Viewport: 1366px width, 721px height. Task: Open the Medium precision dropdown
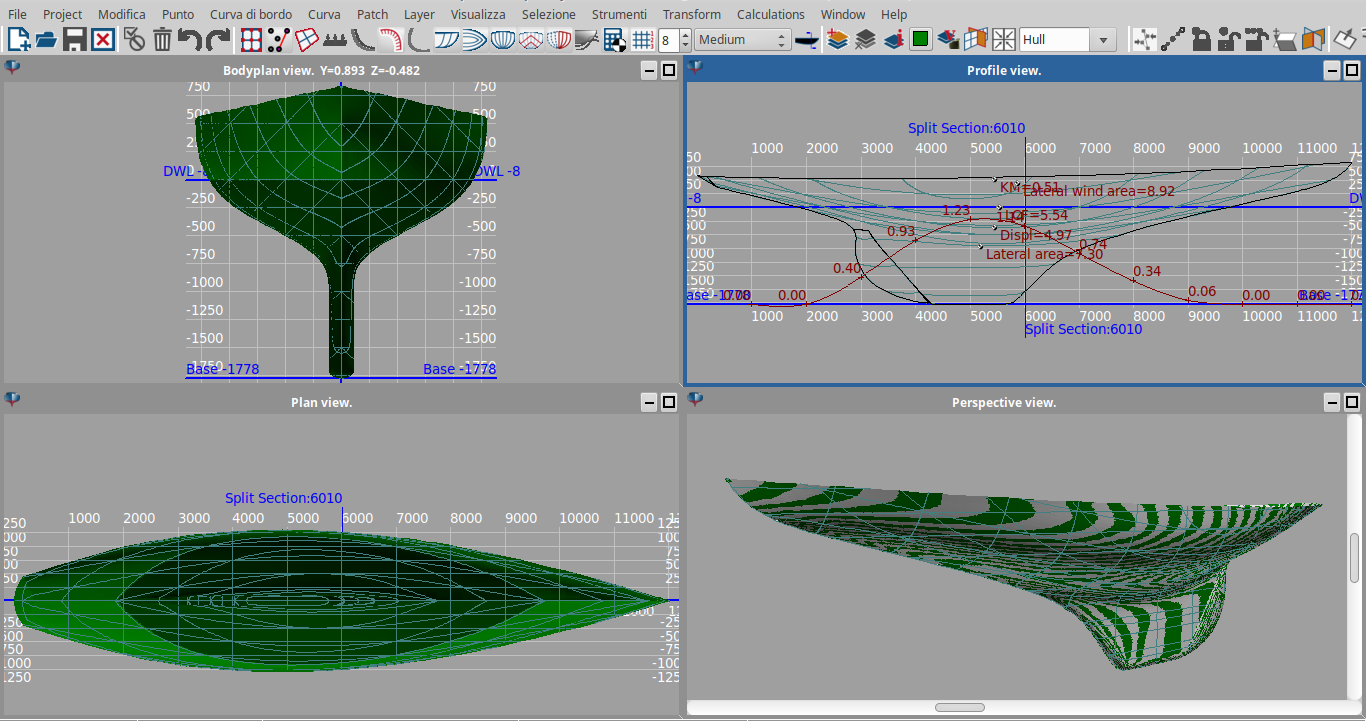742,40
